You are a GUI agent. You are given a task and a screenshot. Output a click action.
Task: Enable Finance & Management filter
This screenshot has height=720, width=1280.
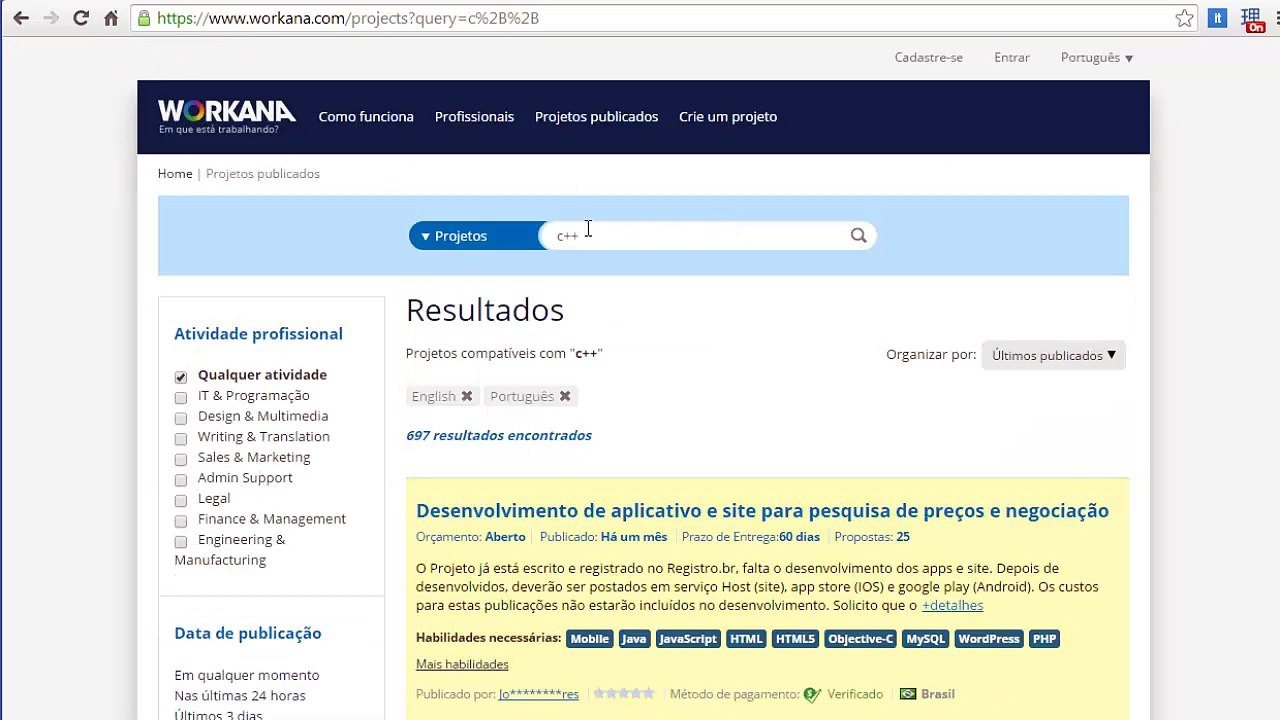pyautogui.click(x=181, y=520)
